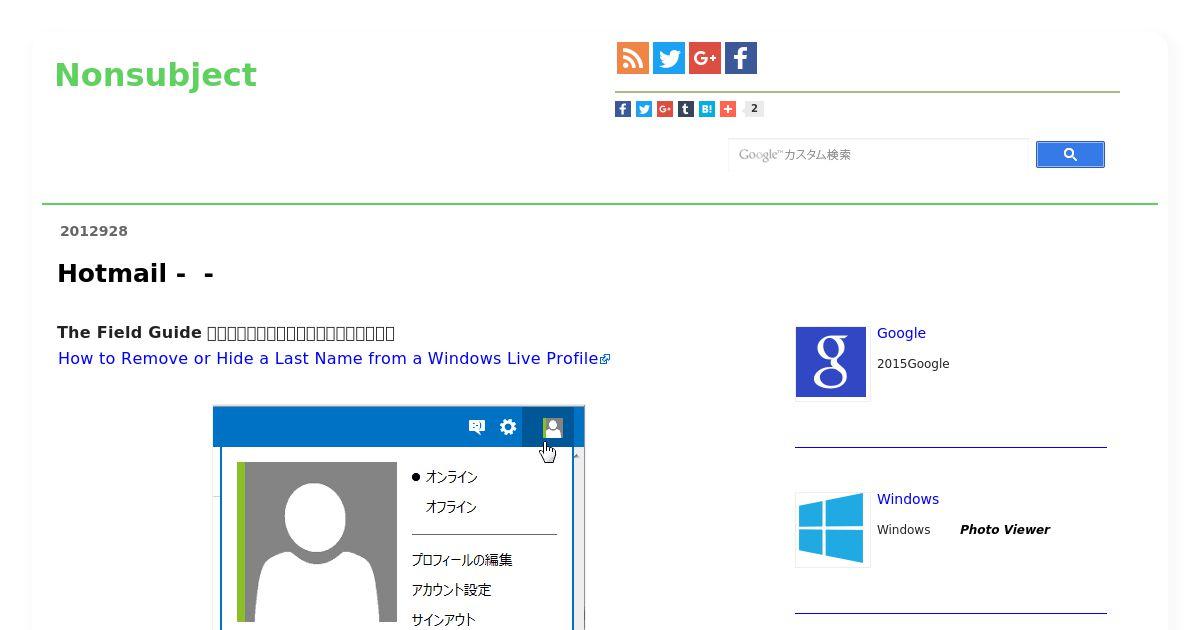This screenshot has height=630, width=1200.
Task: Share on Tumblr
Action: point(686,109)
